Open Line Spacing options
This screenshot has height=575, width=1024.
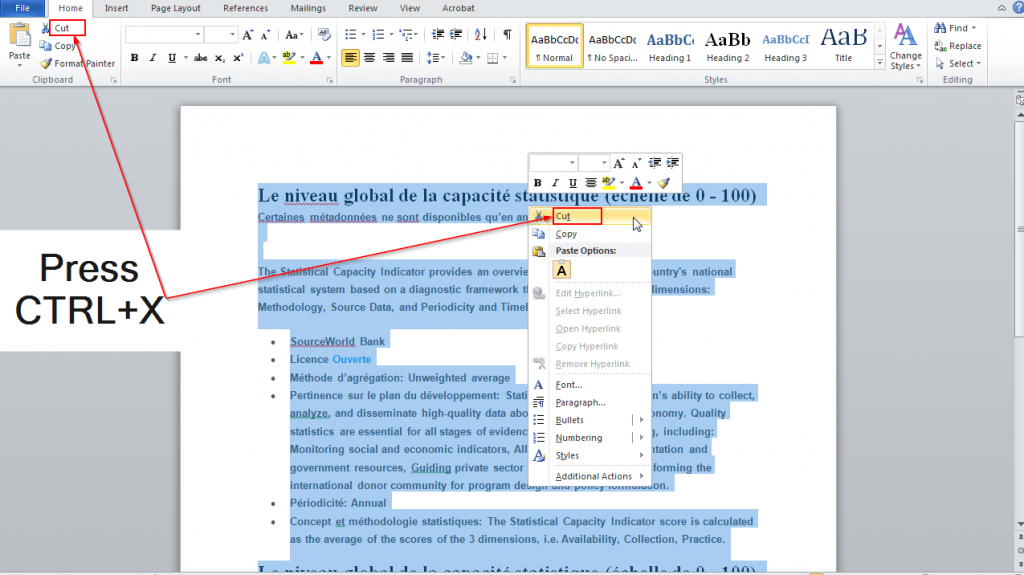pos(434,58)
